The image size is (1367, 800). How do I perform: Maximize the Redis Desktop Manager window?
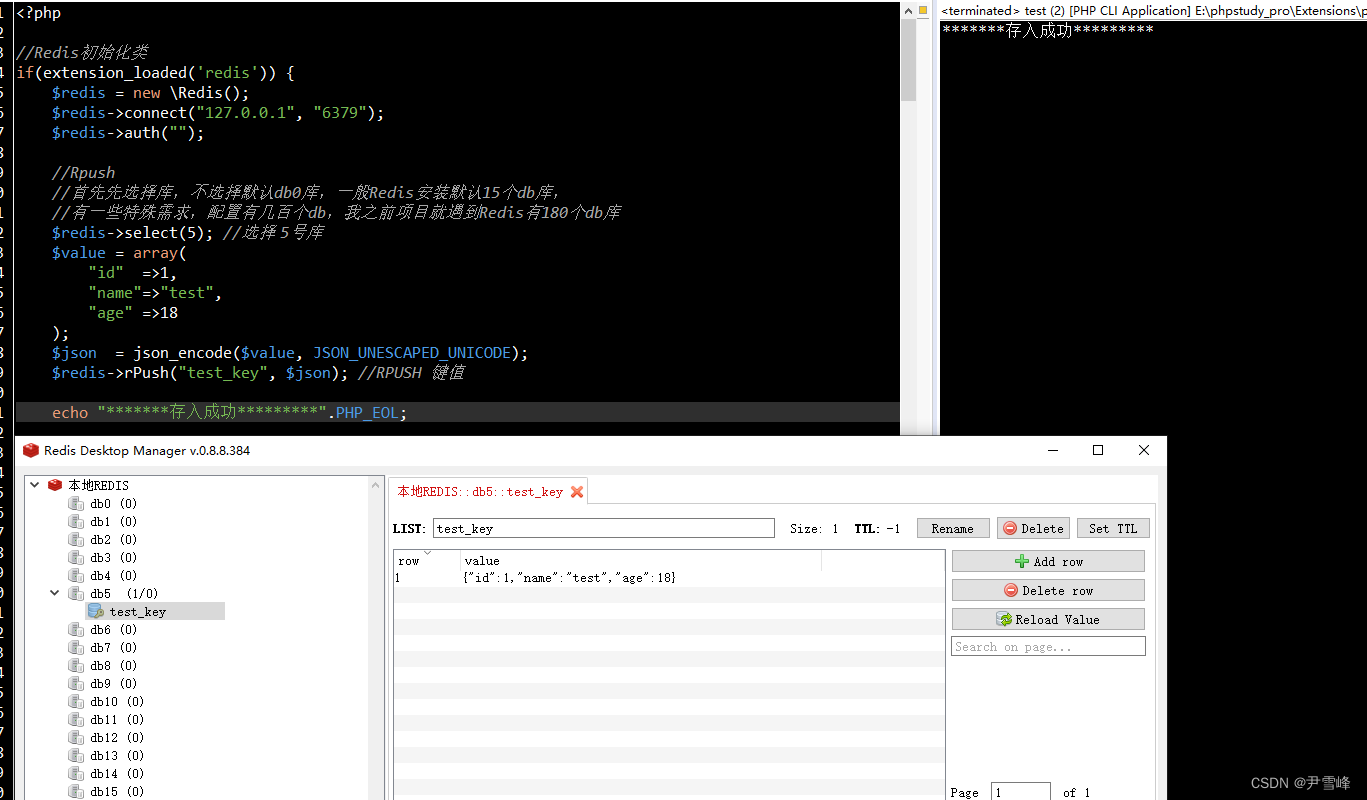coord(1098,450)
